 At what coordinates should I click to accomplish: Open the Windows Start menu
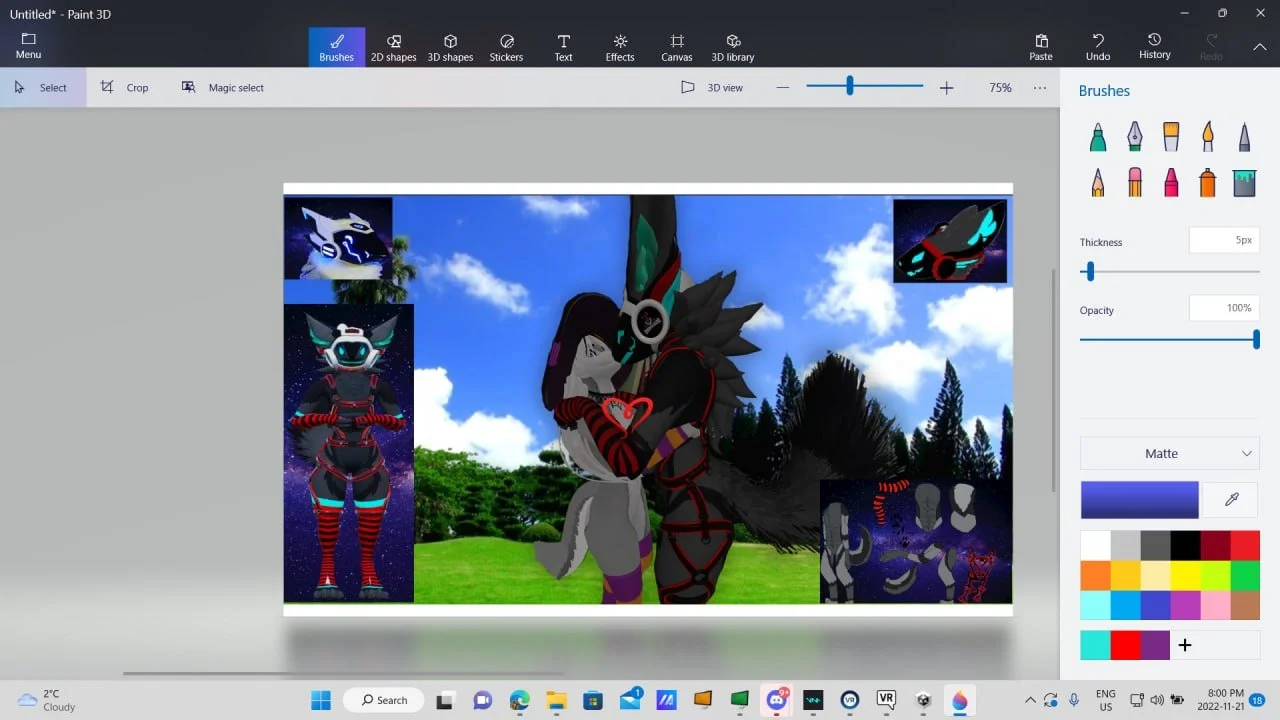(321, 700)
